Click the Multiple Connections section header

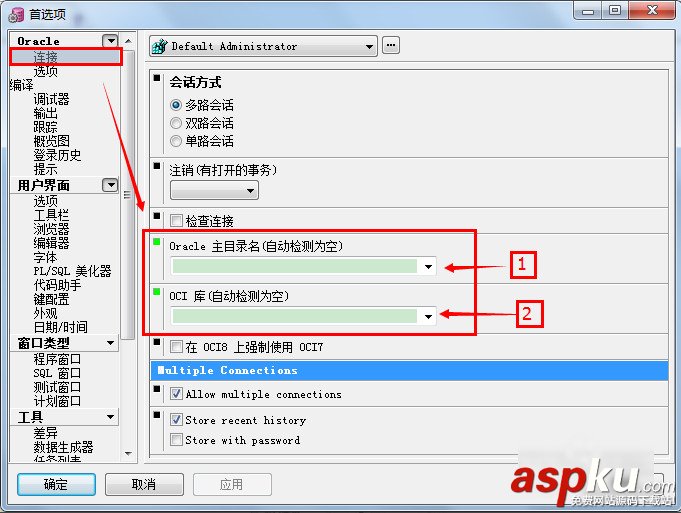click(409, 371)
